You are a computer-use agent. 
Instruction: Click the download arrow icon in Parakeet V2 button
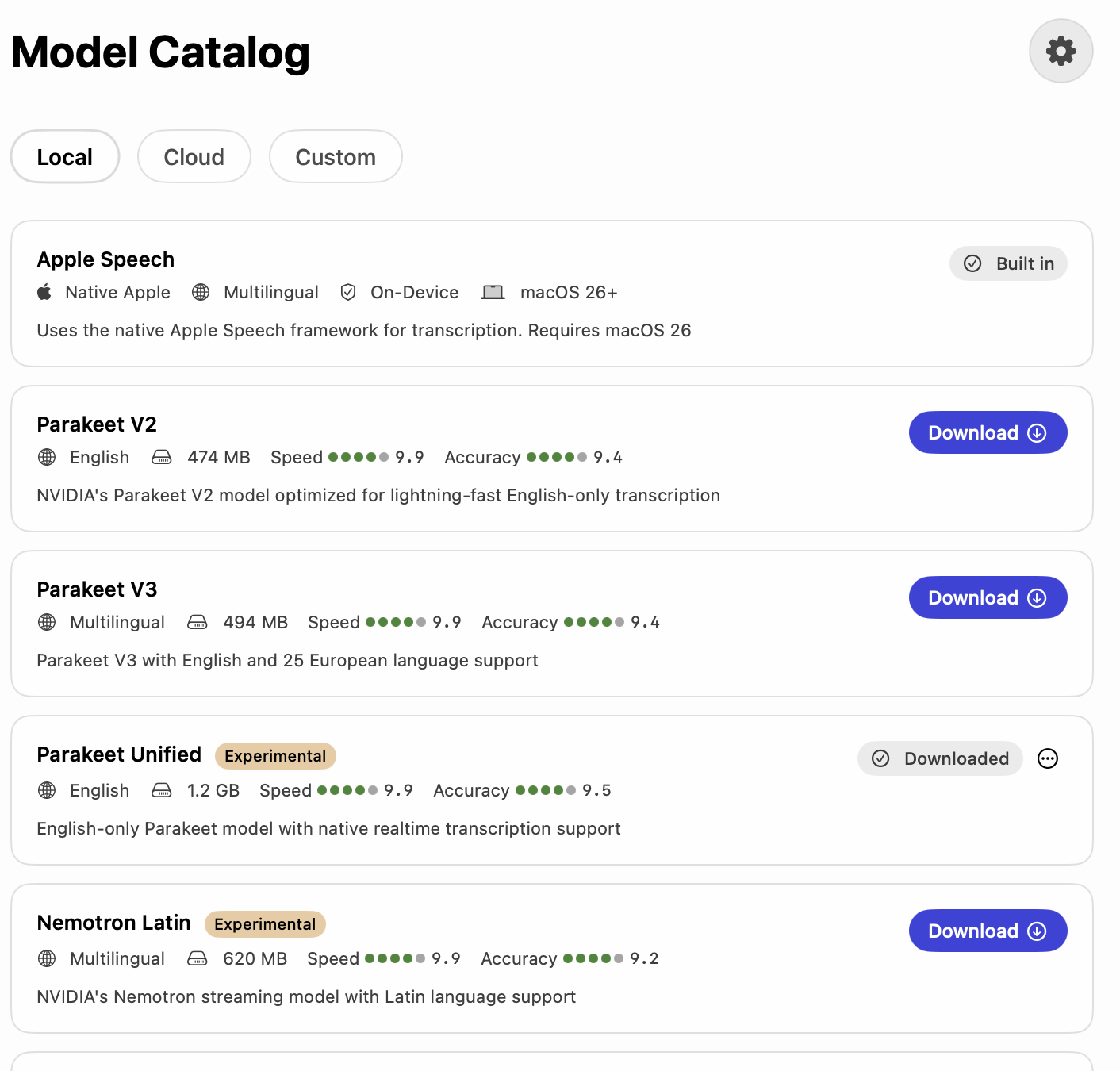[x=1037, y=432]
